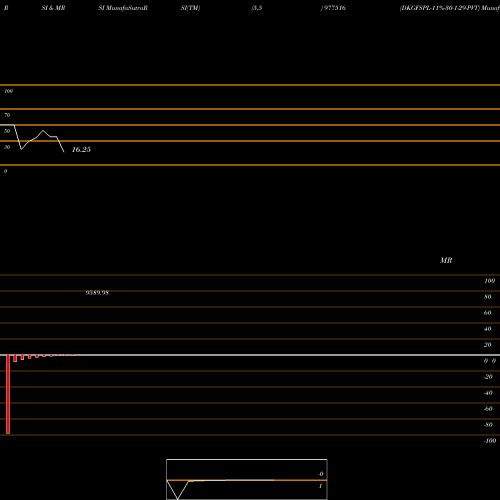
Task: Click the 'SI(TM)' header text
Action: pyautogui.click(x=190, y=8)
